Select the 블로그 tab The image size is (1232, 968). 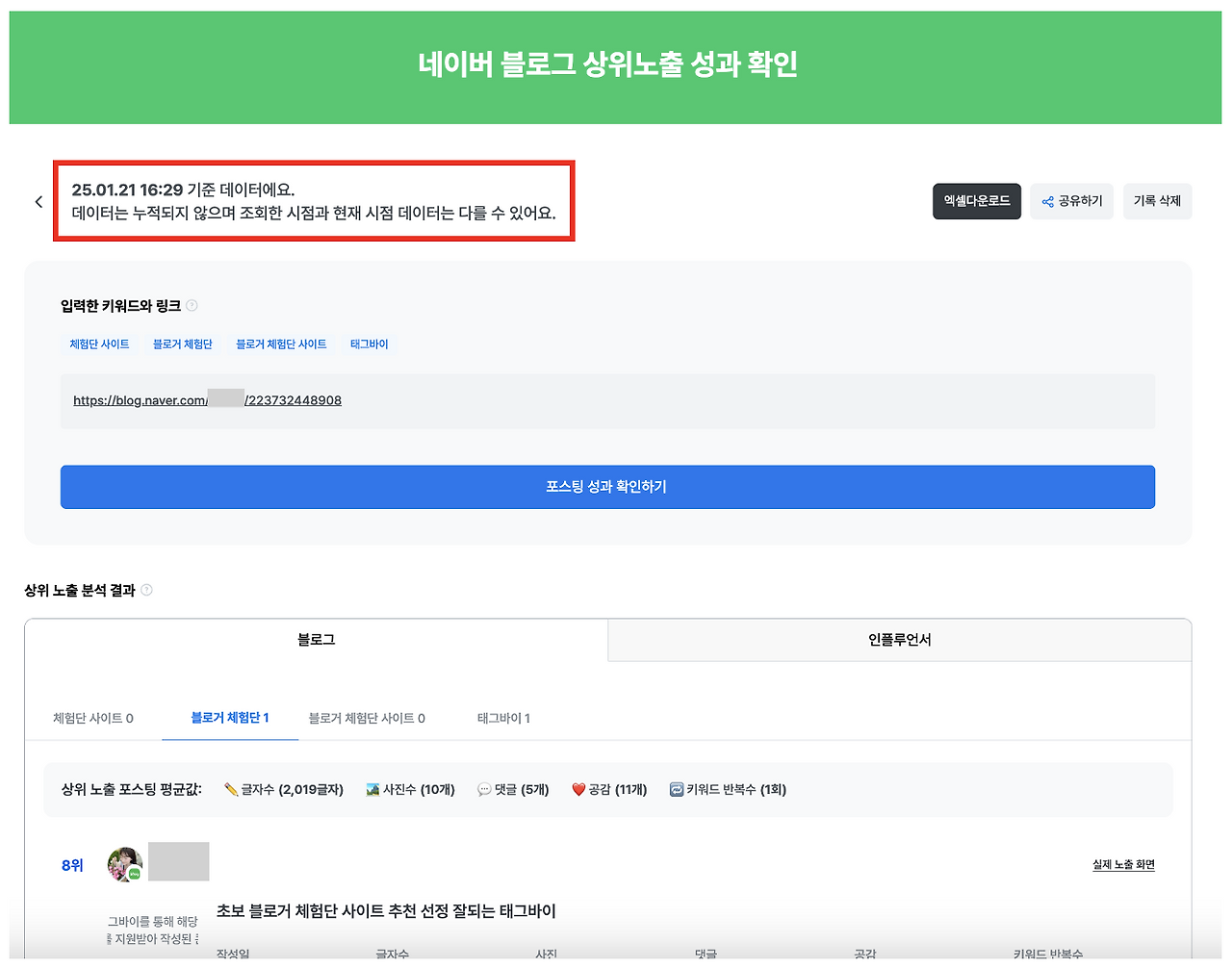316,640
